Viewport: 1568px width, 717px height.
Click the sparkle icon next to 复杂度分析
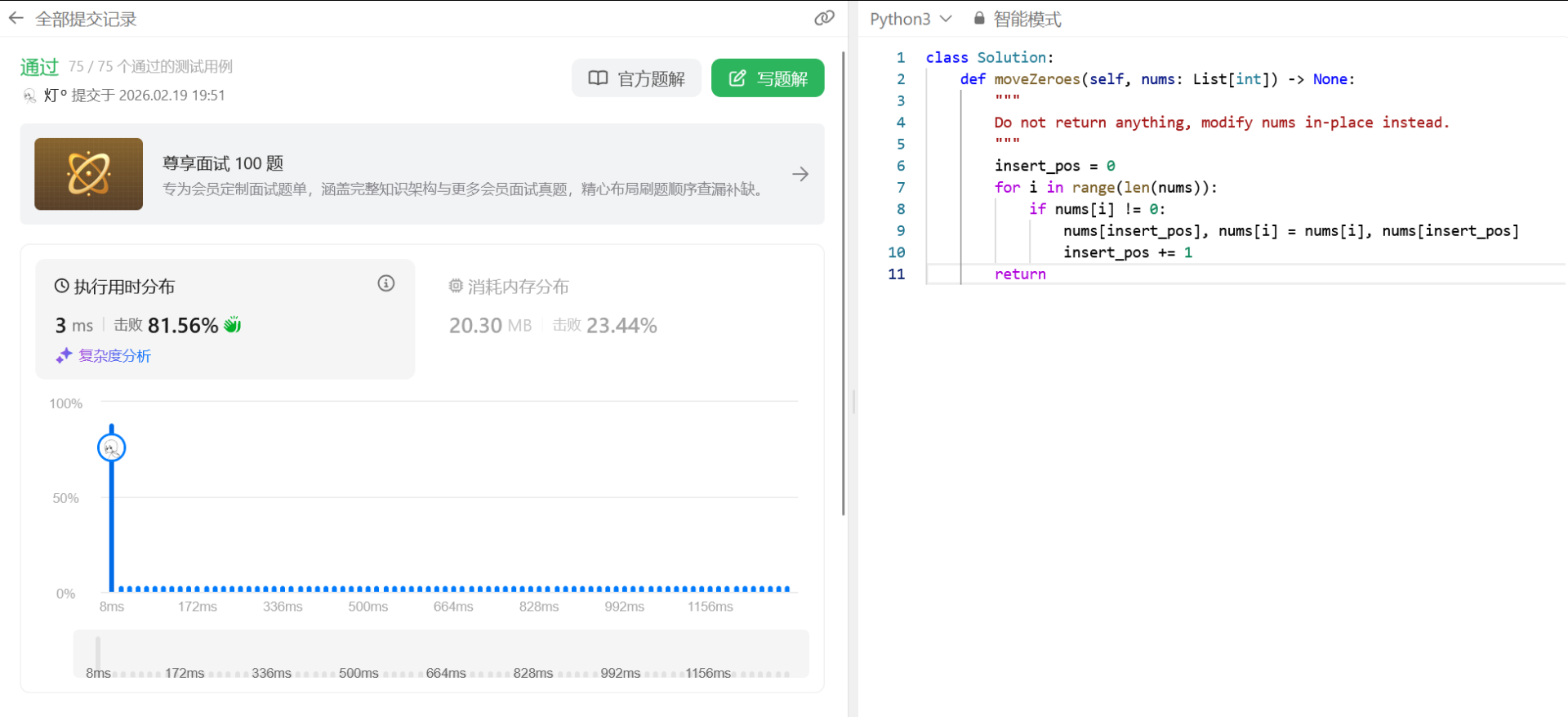(64, 355)
